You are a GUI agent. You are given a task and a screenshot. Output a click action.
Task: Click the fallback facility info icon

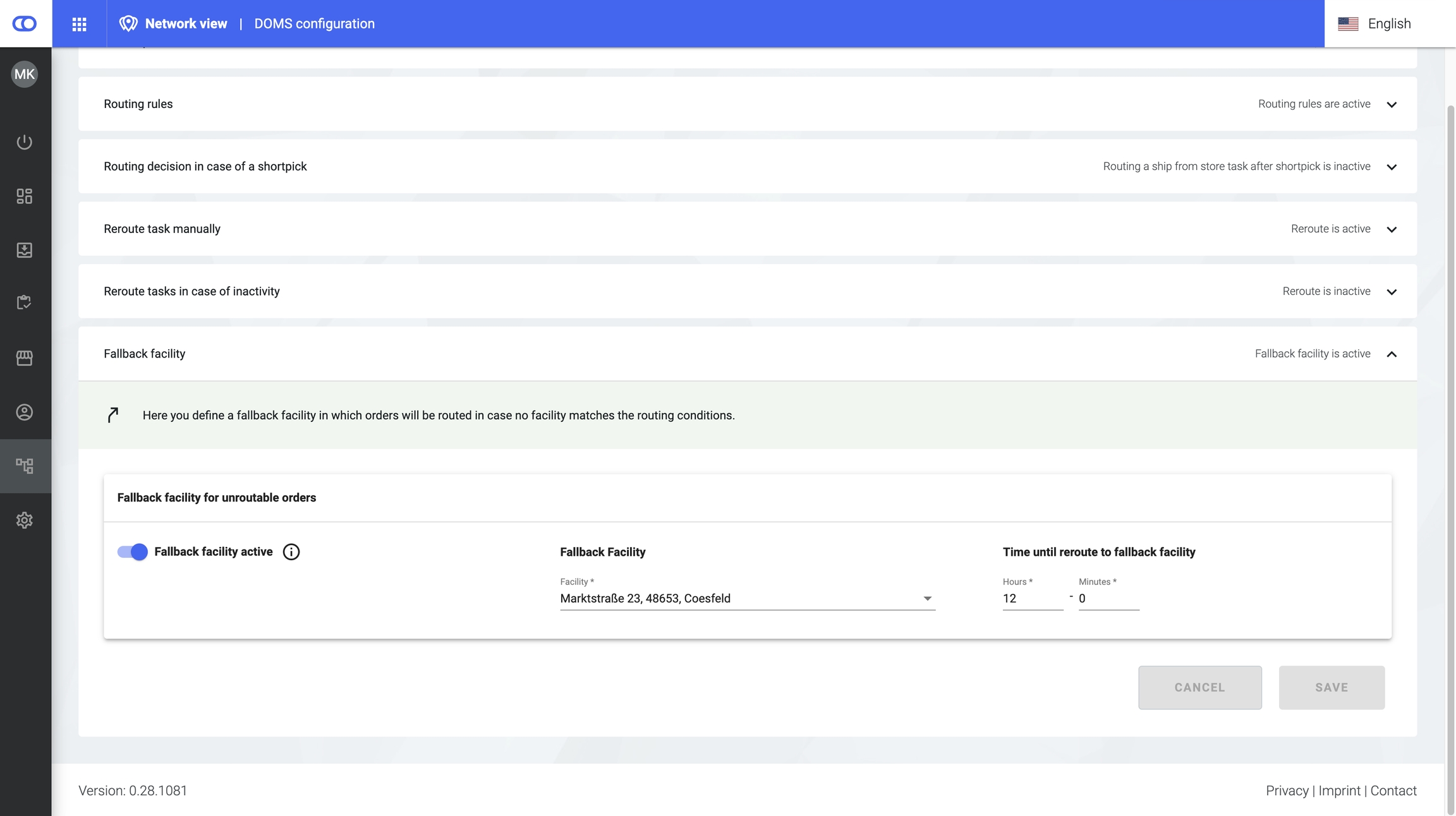click(x=291, y=552)
